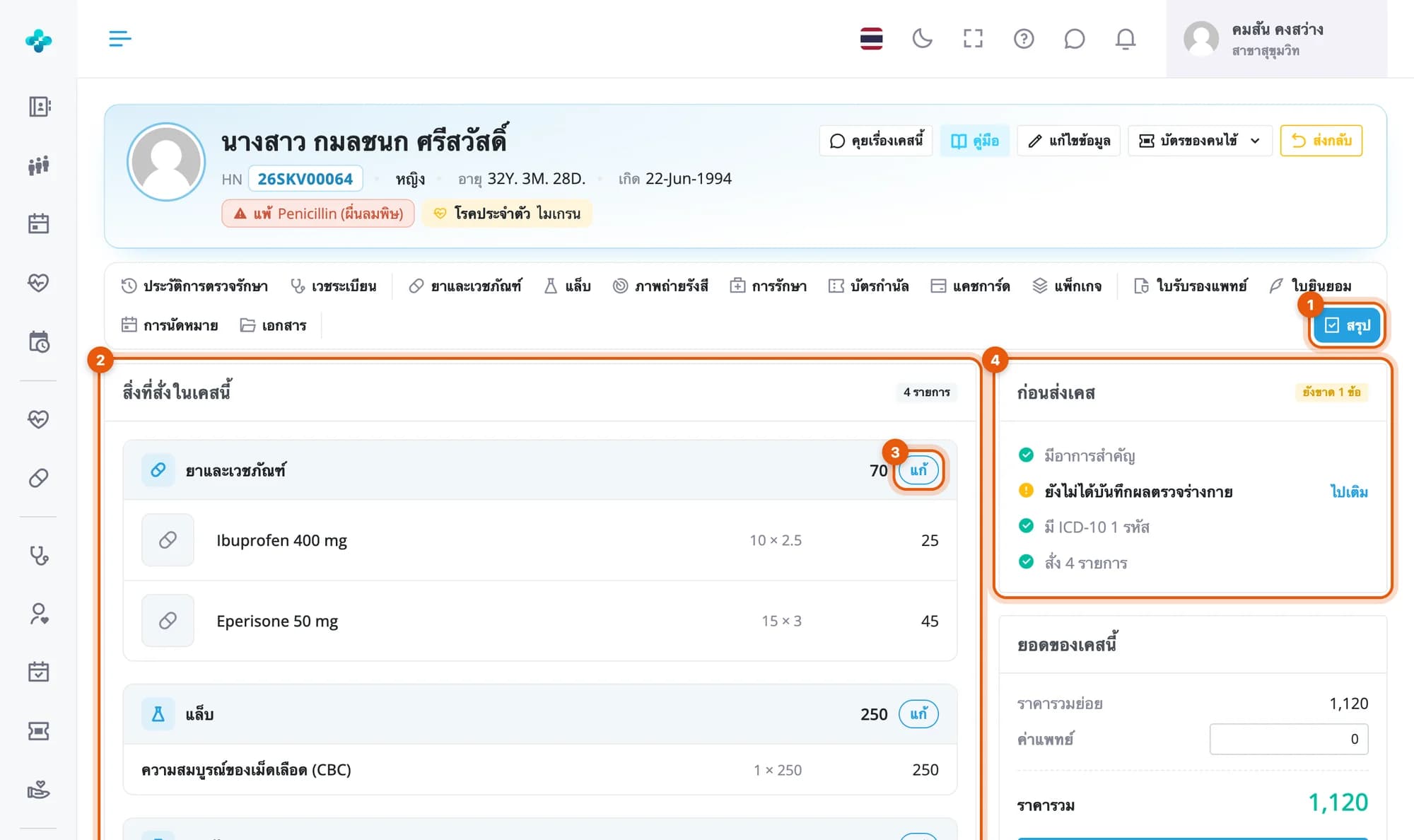Open the notifications bell

[1126, 38]
